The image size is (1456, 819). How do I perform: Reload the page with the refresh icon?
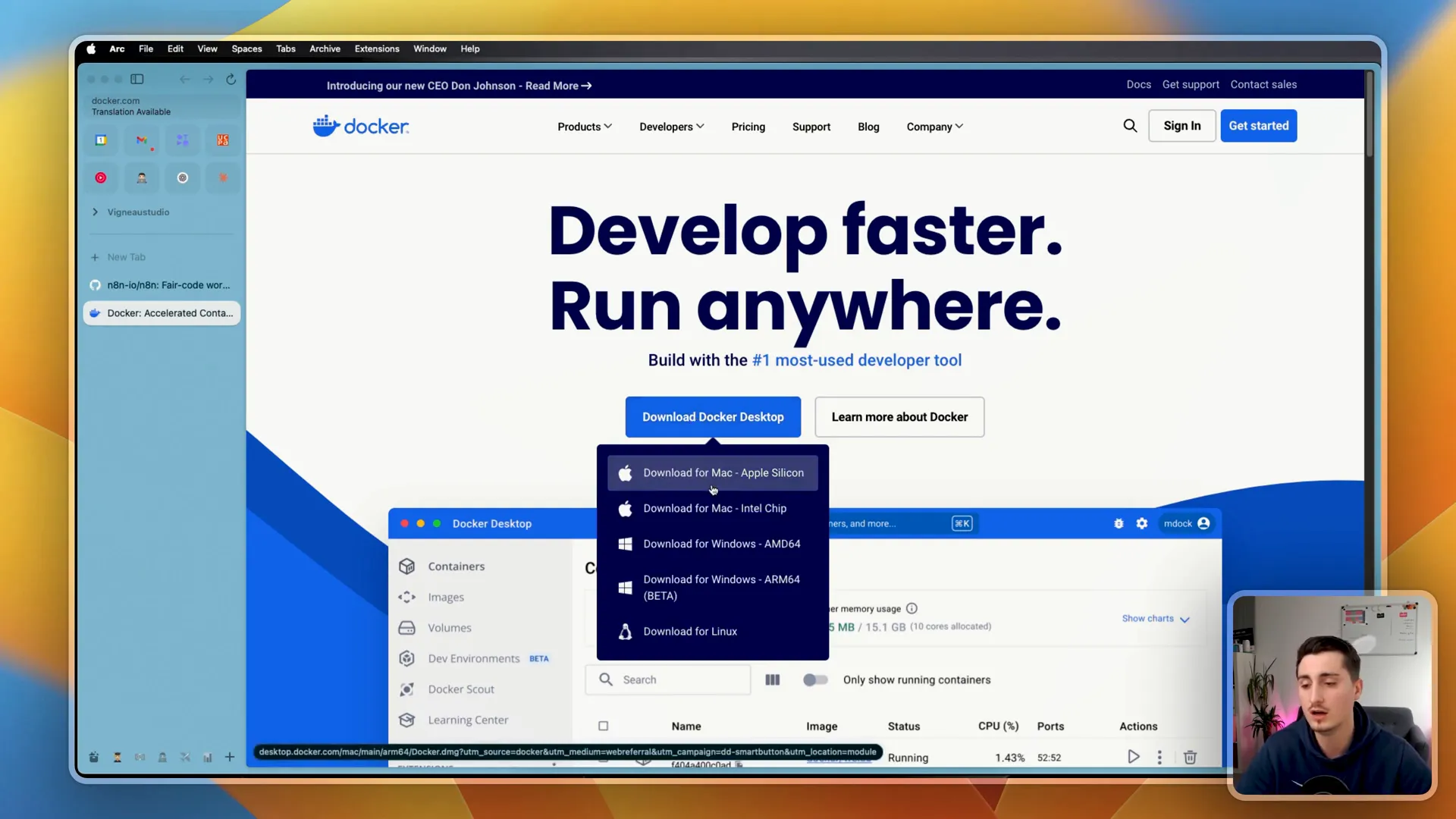(x=231, y=79)
